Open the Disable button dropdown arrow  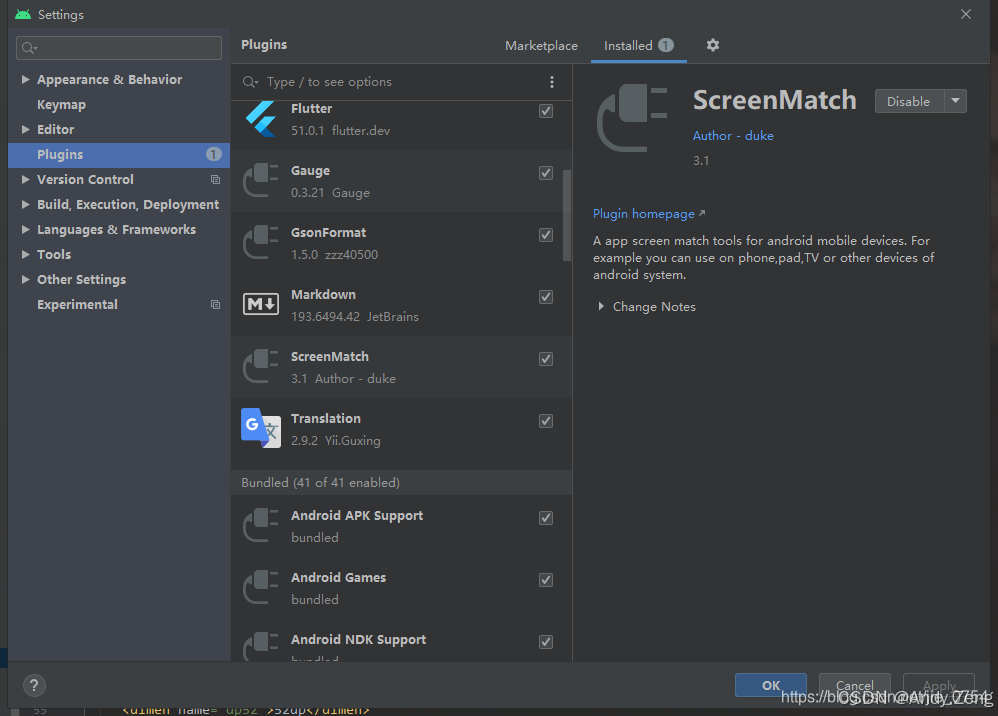click(955, 100)
